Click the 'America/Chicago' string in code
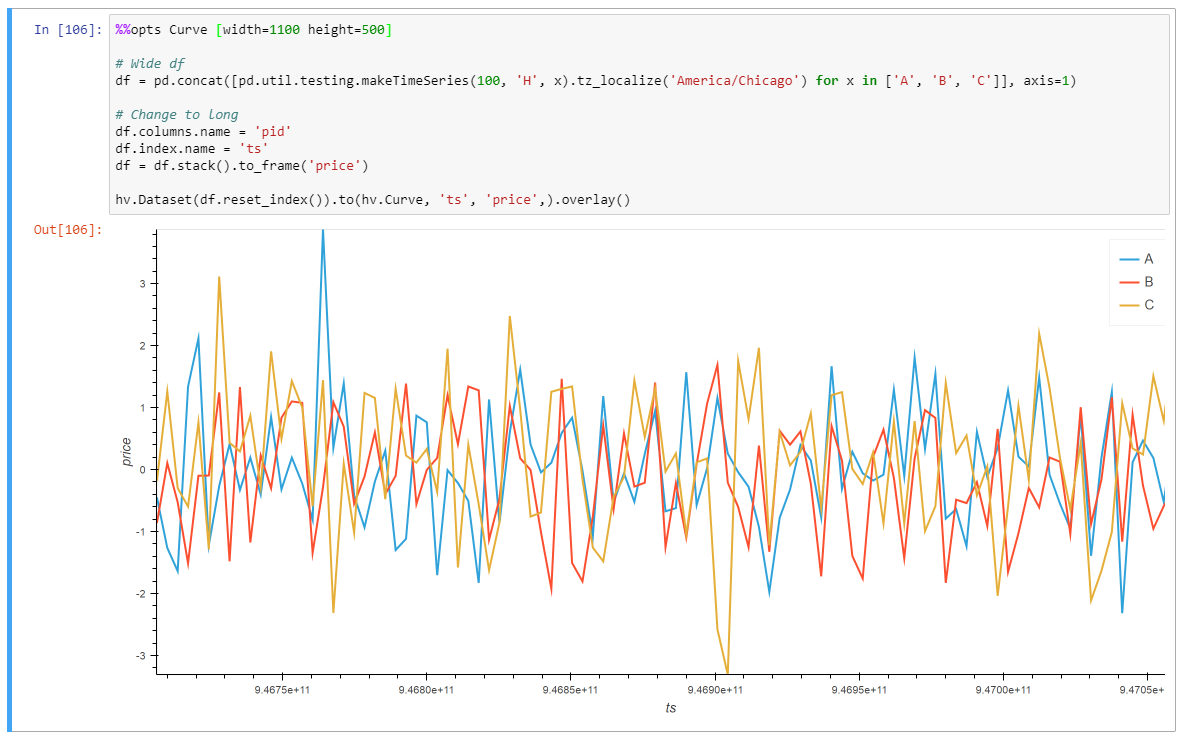Image resolution: width=1186 pixels, height=738 pixels. pyautogui.click(x=735, y=81)
